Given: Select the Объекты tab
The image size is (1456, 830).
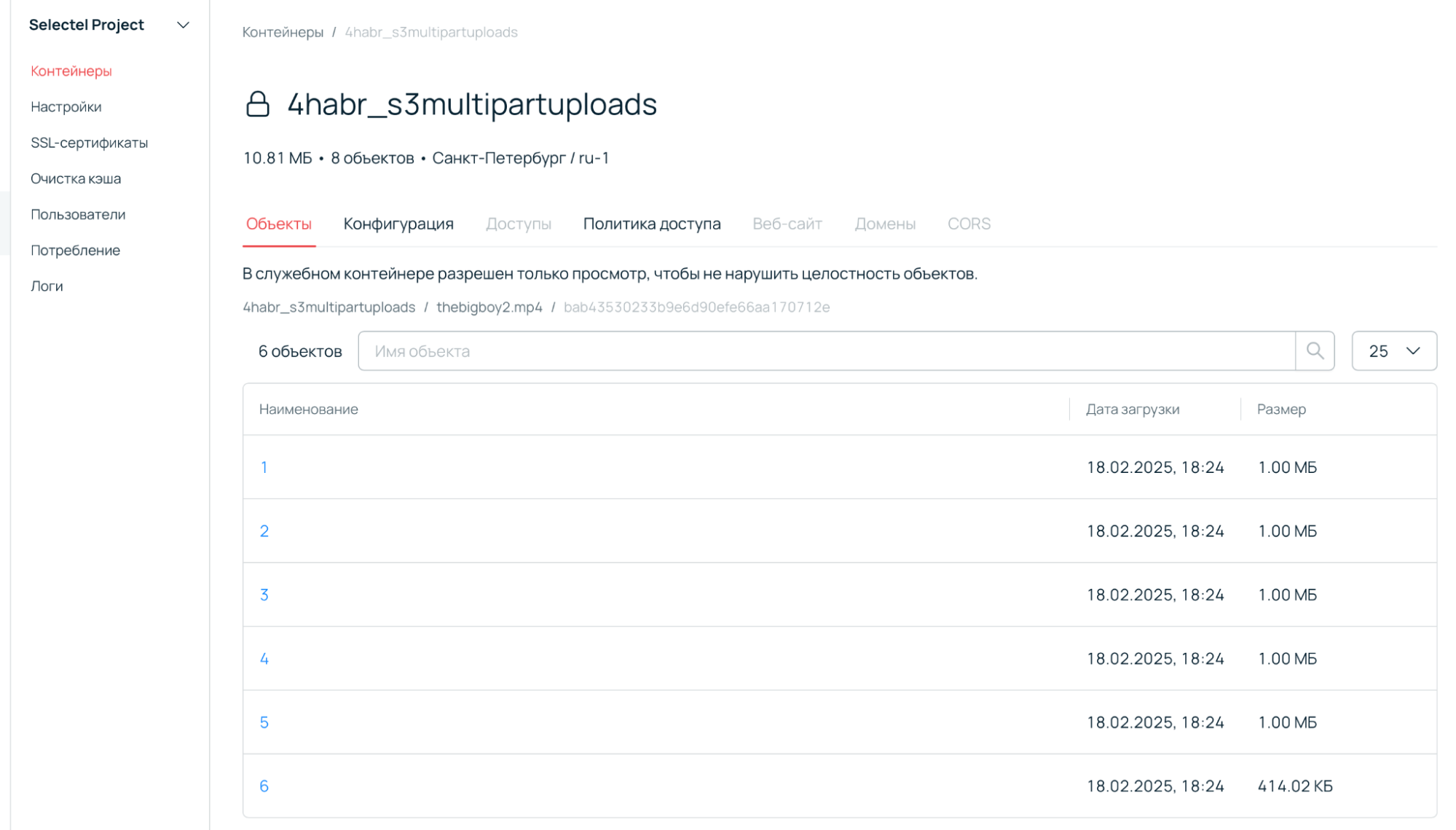Looking at the screenshot, I should point(278,224).
